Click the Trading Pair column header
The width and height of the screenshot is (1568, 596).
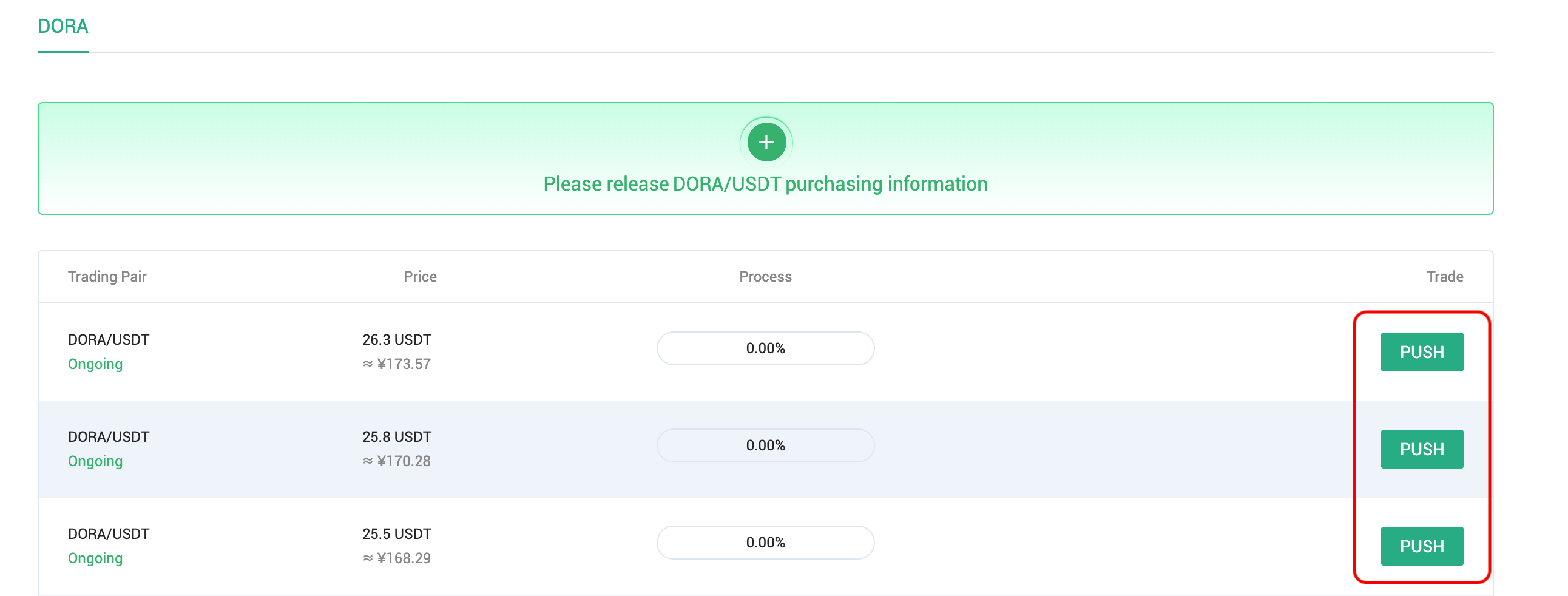tap(107, 276)
